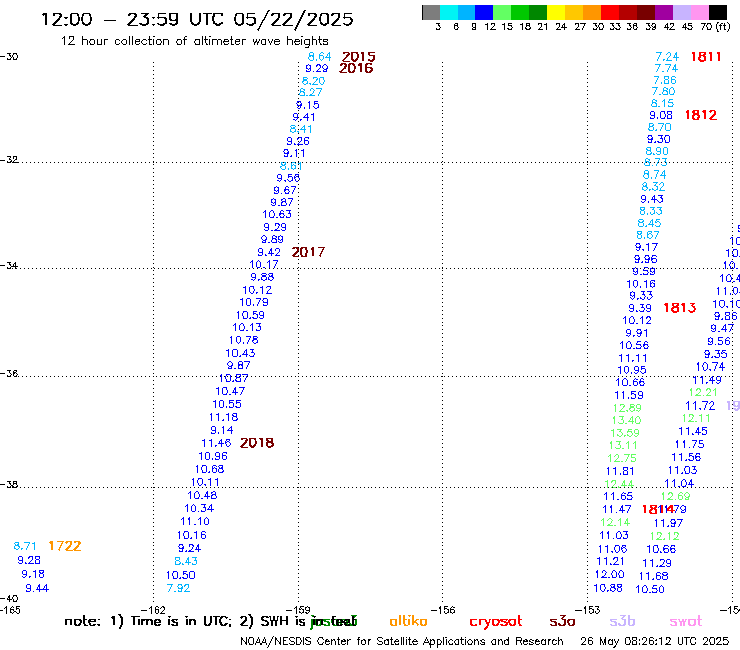Click wave height value '11.97'

pos(668,523)
